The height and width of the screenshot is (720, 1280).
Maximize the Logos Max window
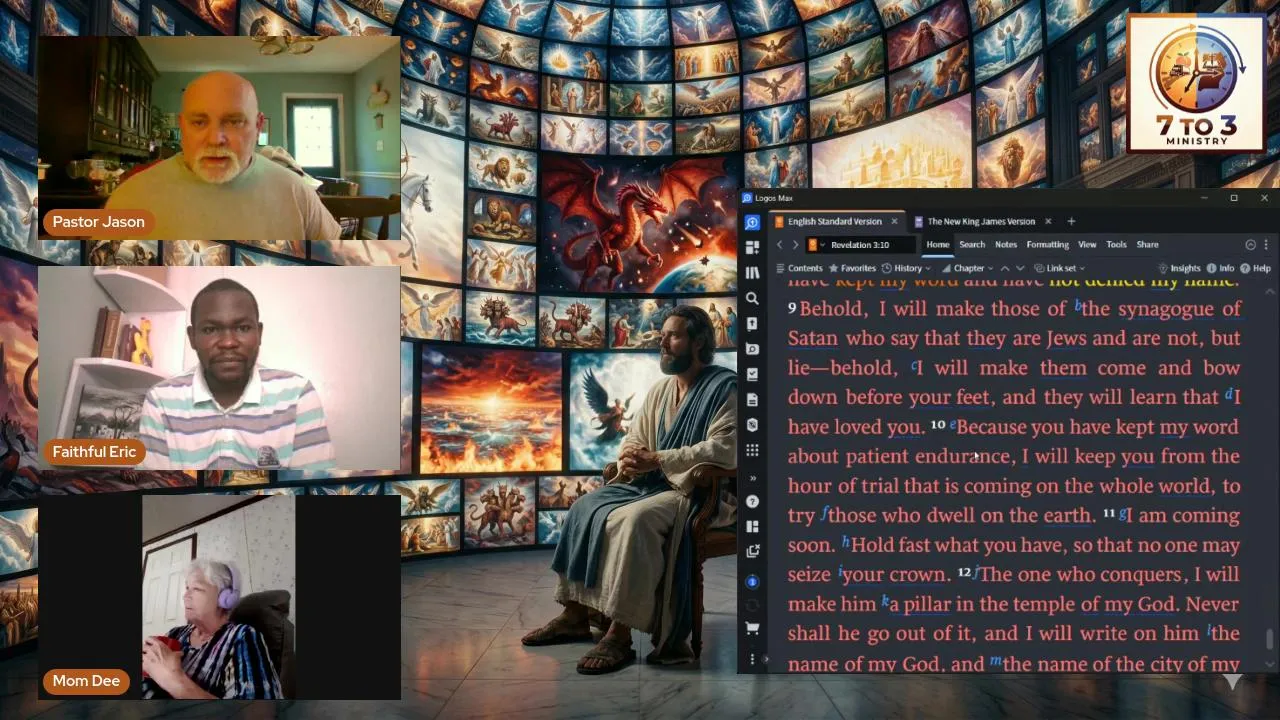tap(1234, 198)
